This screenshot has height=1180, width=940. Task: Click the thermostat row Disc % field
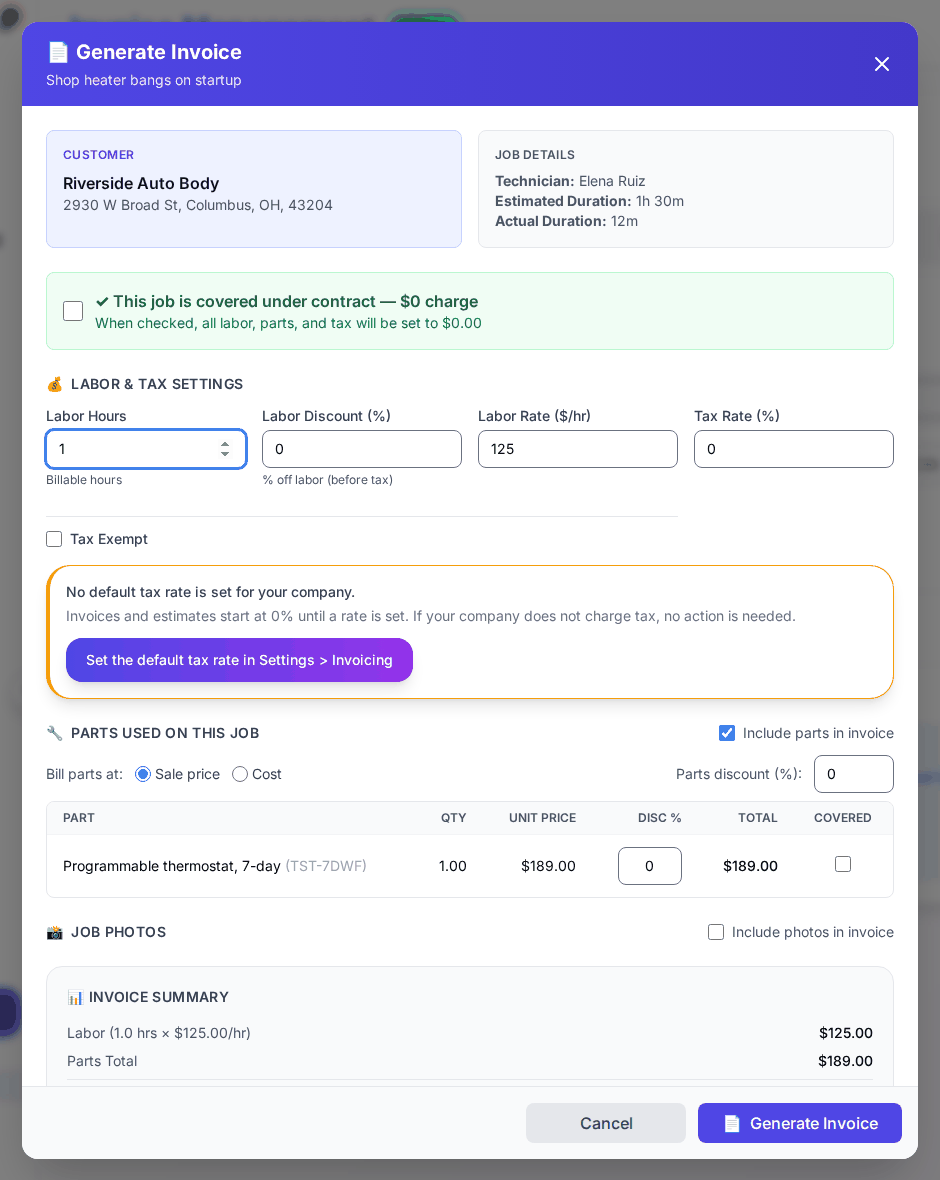coord(650,866)
